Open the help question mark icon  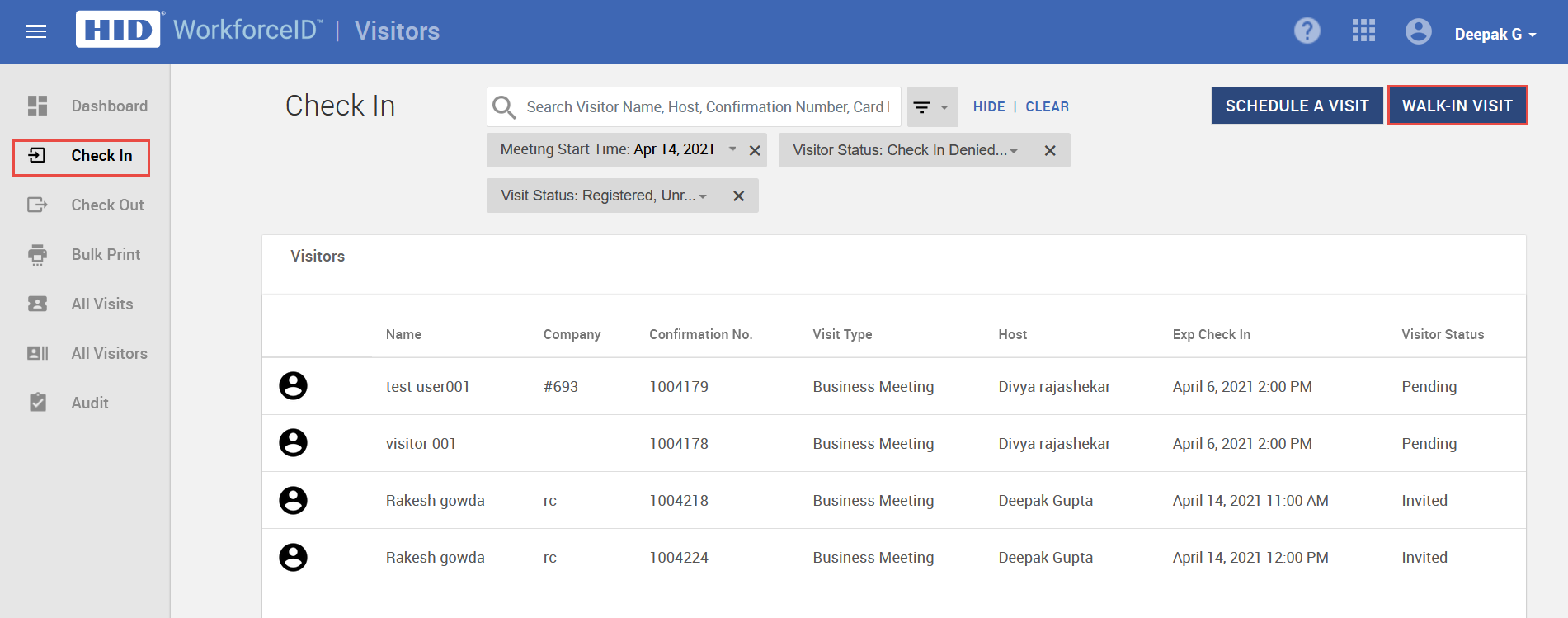tap(1307, 31)
